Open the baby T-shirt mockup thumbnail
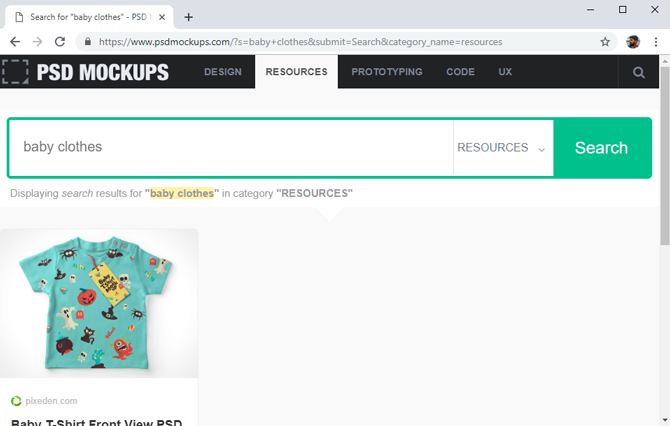The height and width of the screenshot is (426, 670). tap(99, 303)
